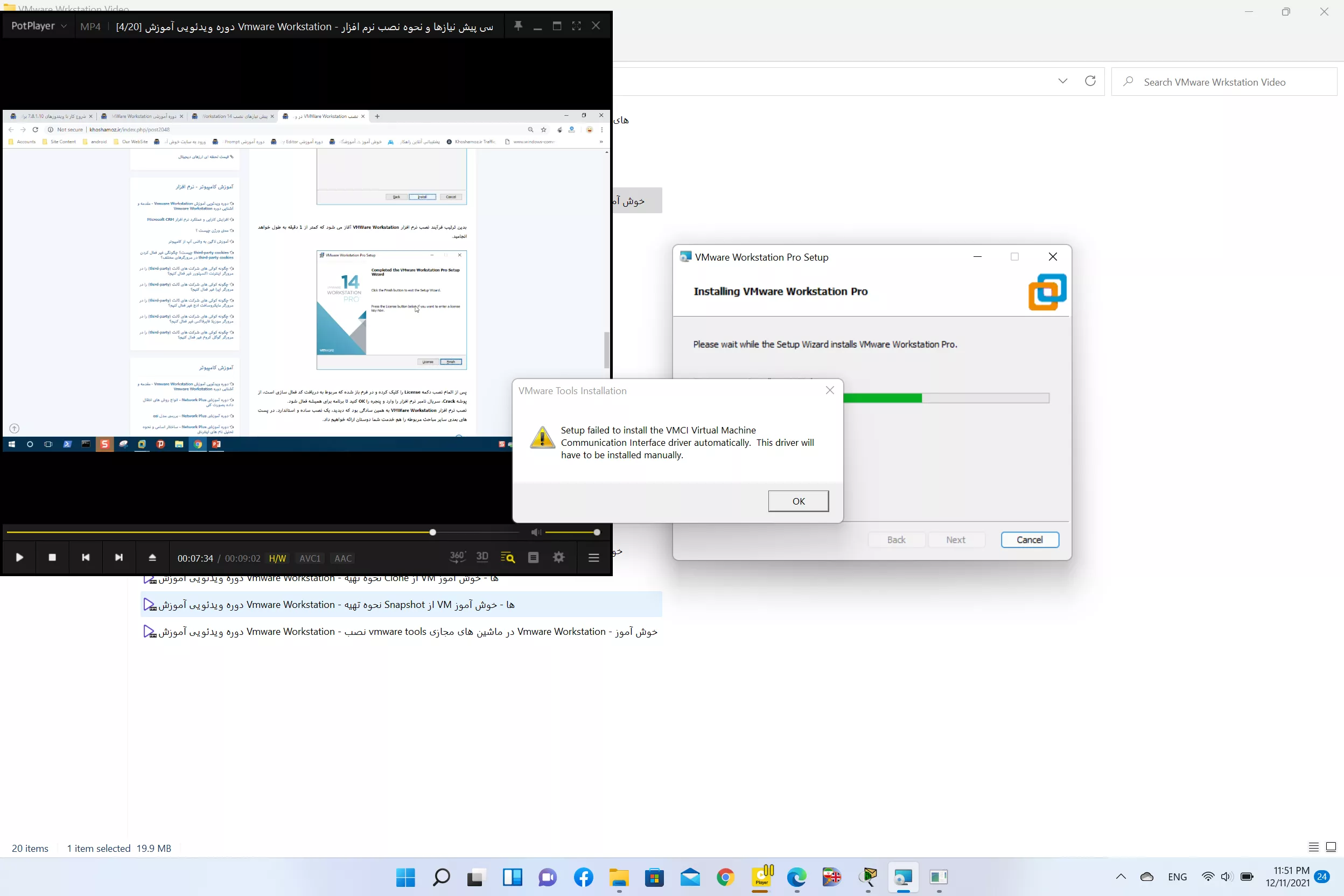The image size is (1344, 896).
Task: Click the Search VMware Wrkstation Video field
Action: [x=1223, y=82]
